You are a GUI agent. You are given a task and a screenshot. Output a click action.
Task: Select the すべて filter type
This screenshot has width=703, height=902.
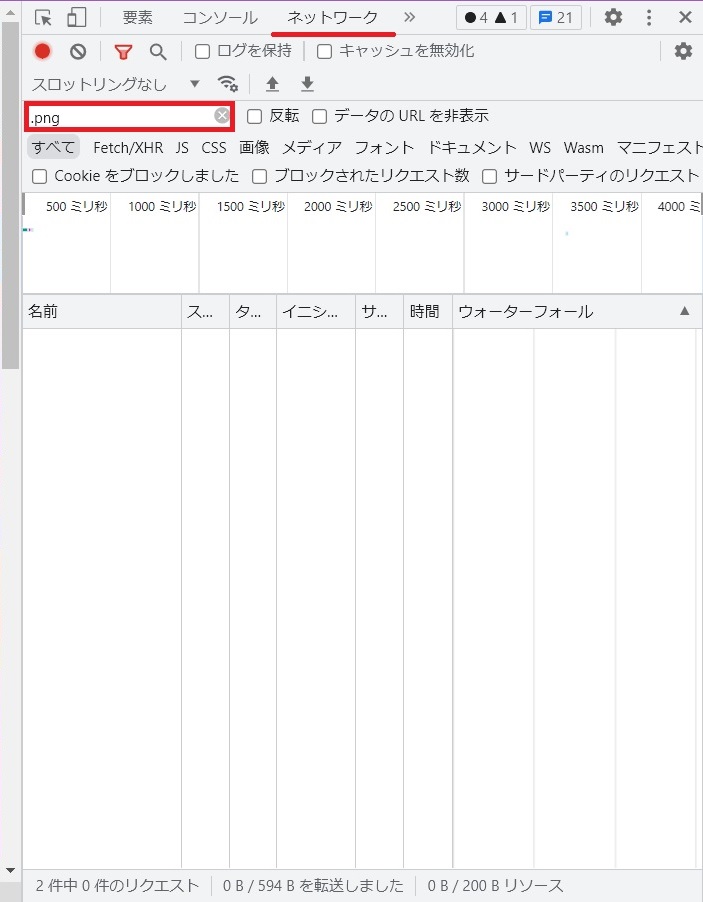(54, 147)
